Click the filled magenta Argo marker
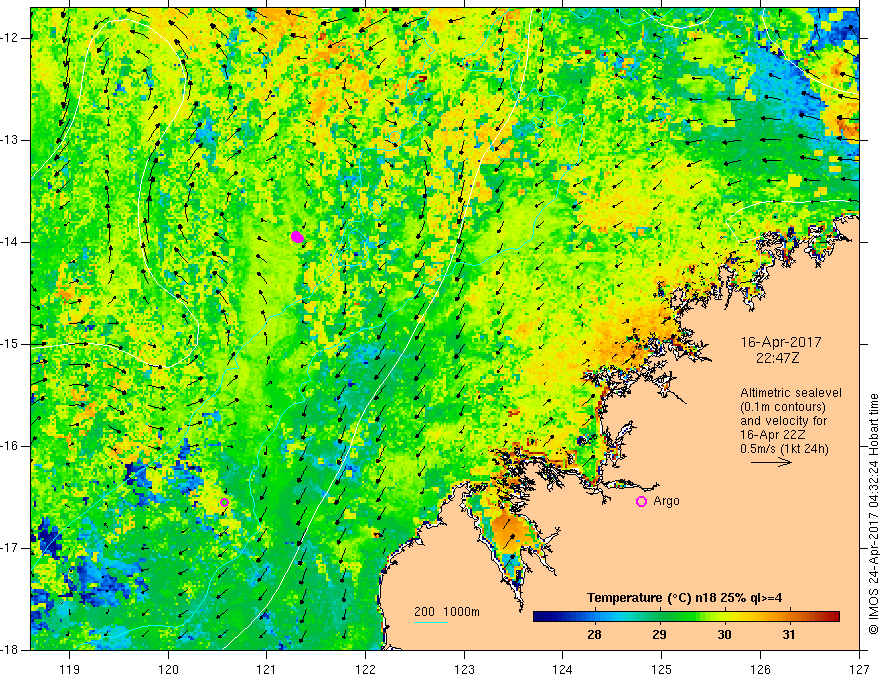 click(x=297, y=237)
